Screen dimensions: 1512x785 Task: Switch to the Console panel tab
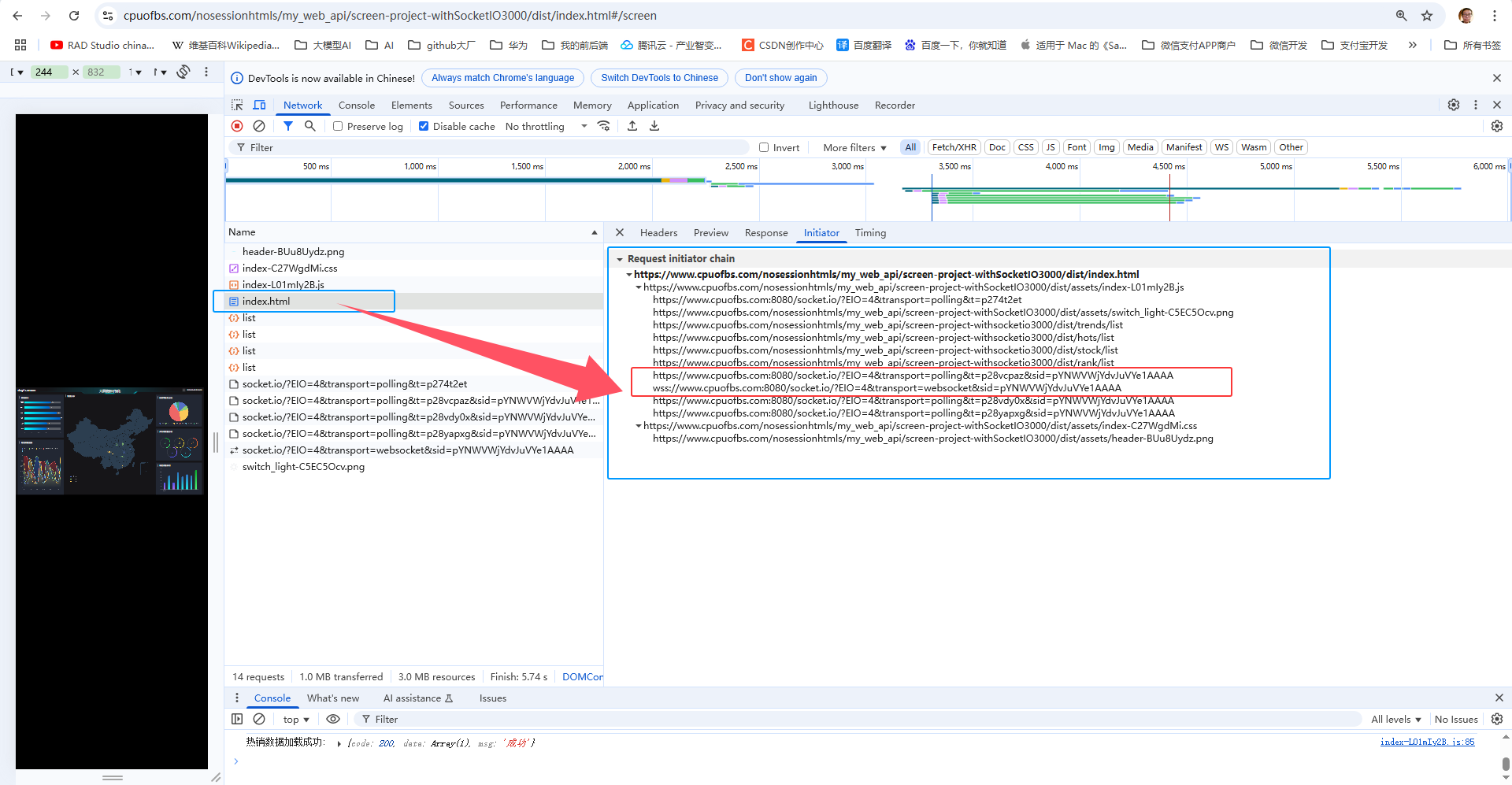pyautogui.click(x=357, y=105)
